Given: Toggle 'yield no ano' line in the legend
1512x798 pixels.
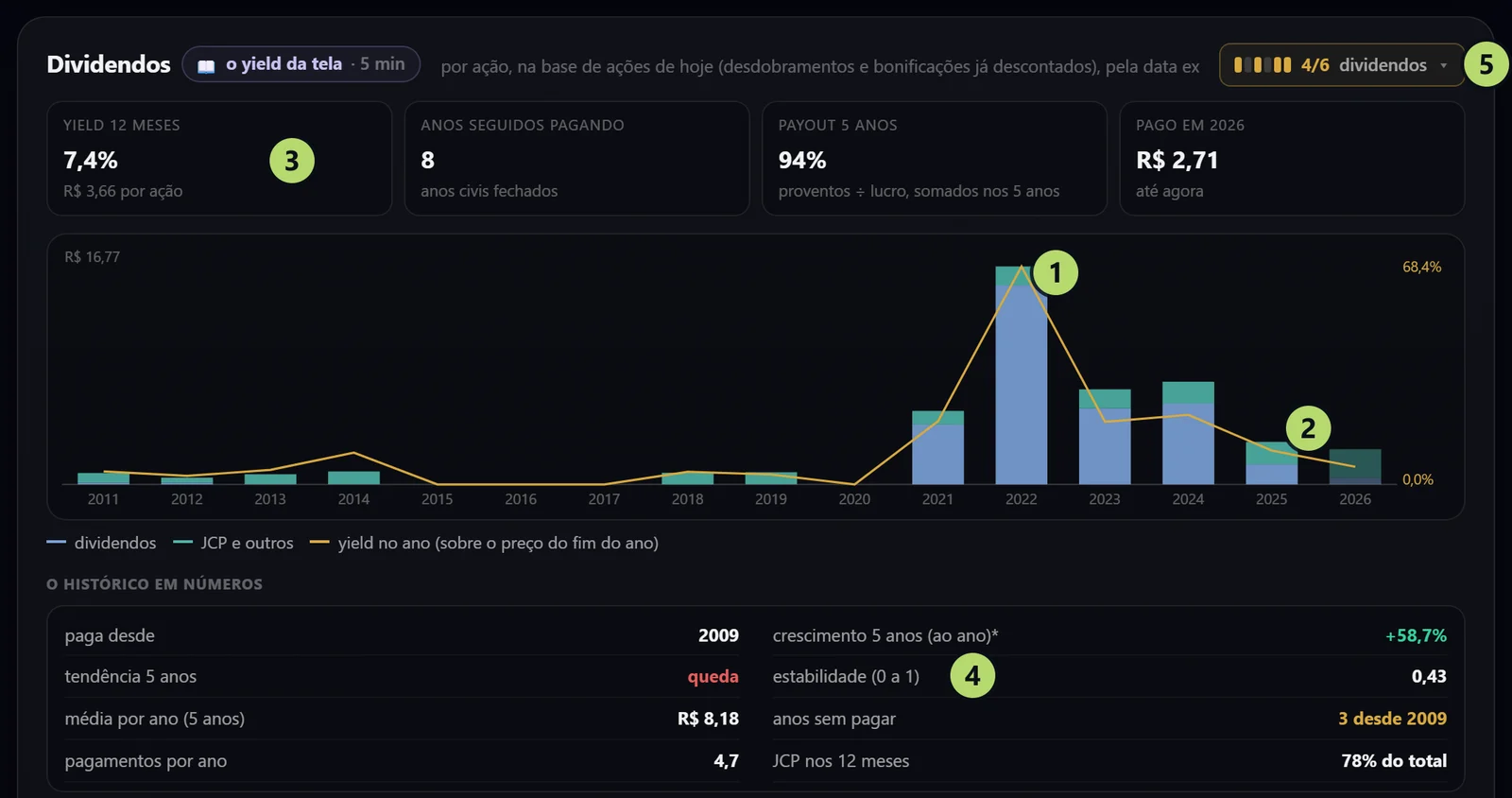Looking at the screenshot, I should tap(484, 543).
